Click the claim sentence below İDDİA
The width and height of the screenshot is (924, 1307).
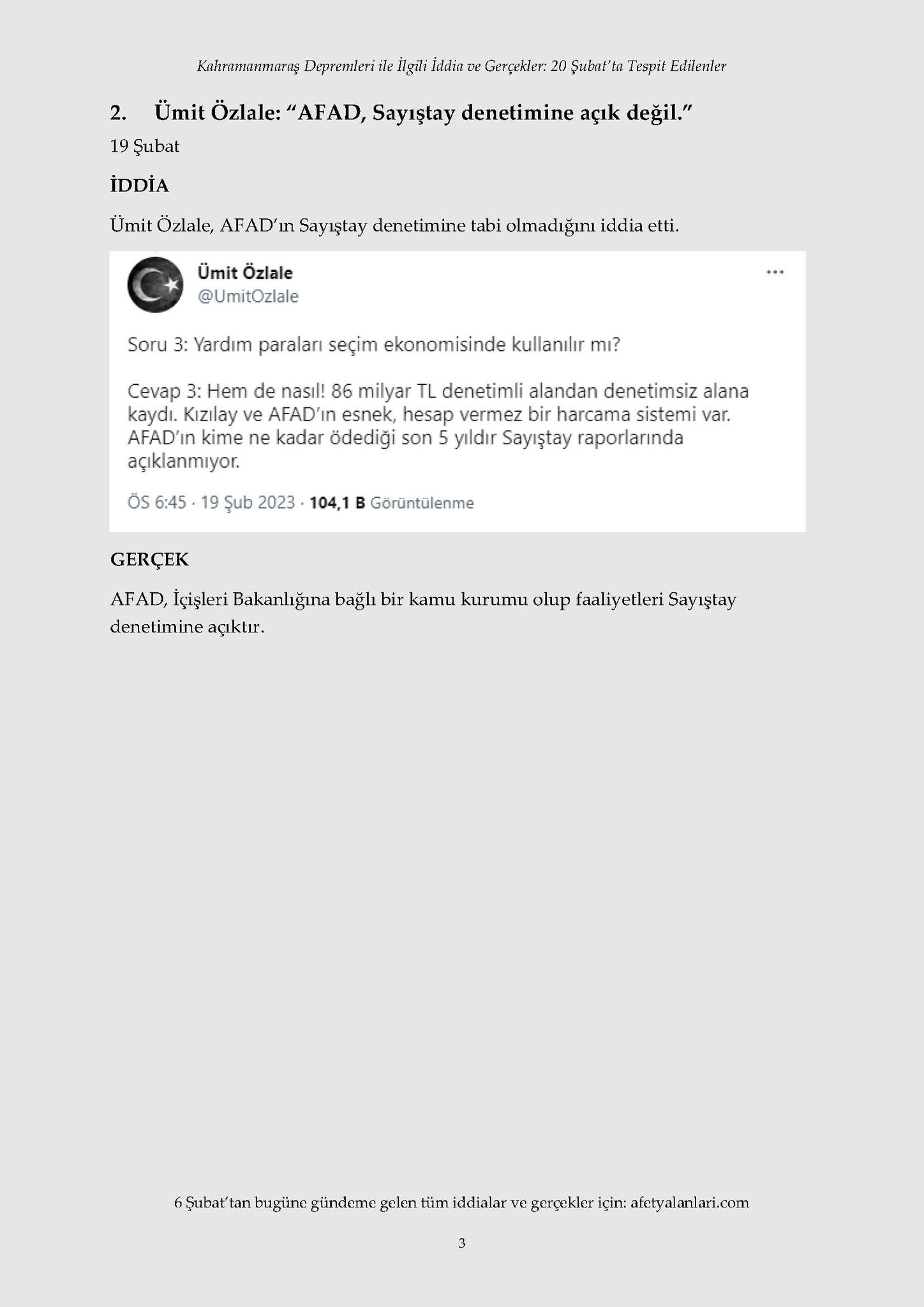tap(394, 226)
